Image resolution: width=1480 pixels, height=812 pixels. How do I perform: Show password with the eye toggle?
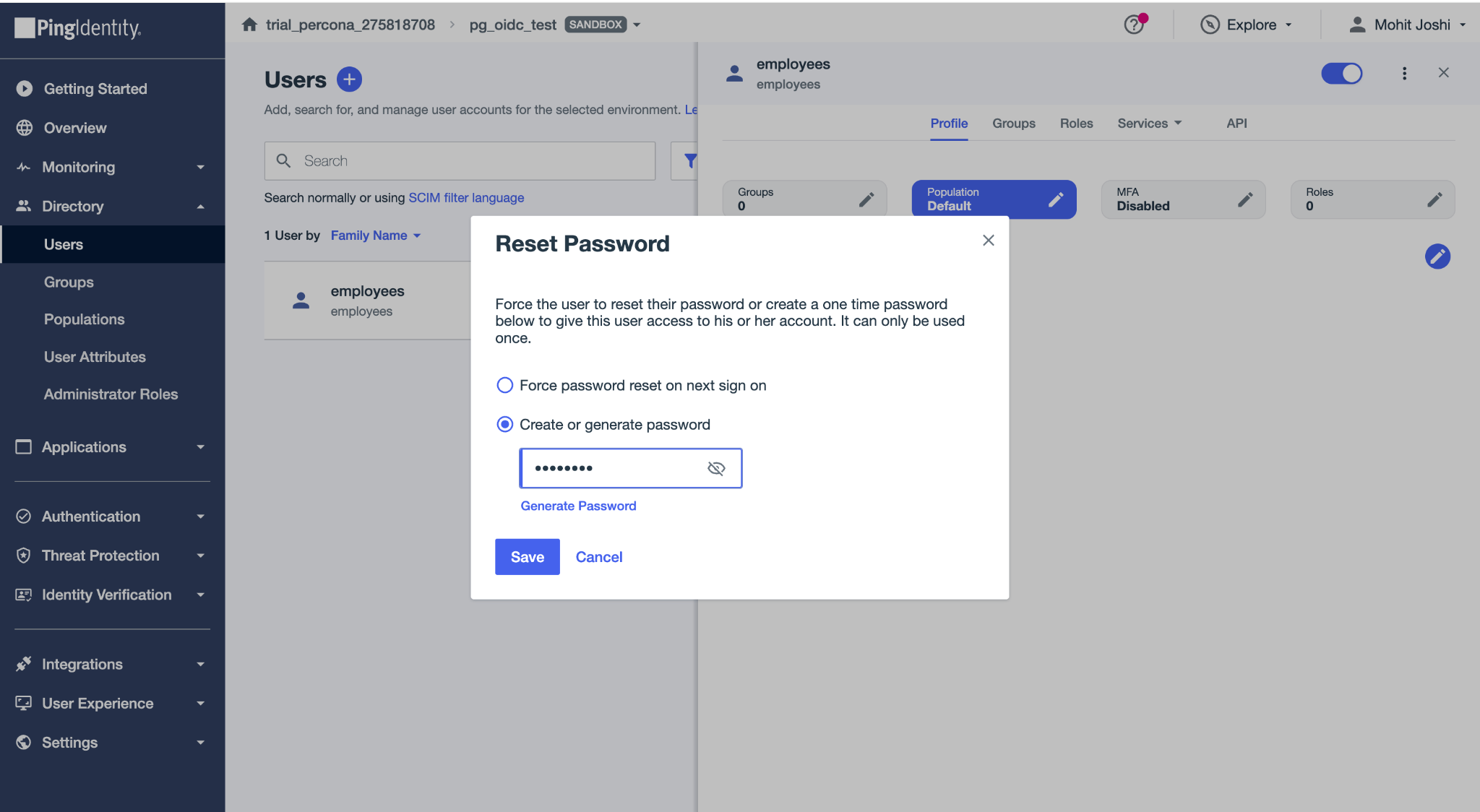point(716,468)
